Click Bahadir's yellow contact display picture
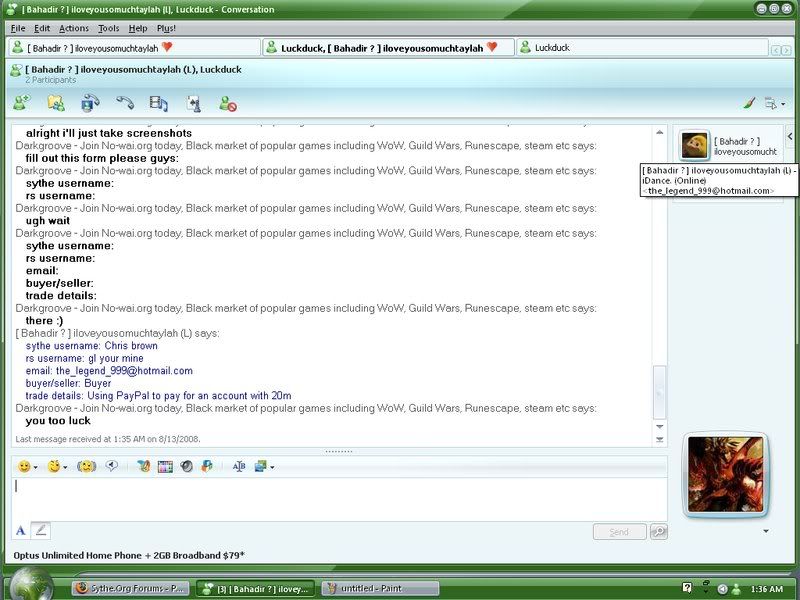This screenshot has width=800, height=600. [694, 145]
